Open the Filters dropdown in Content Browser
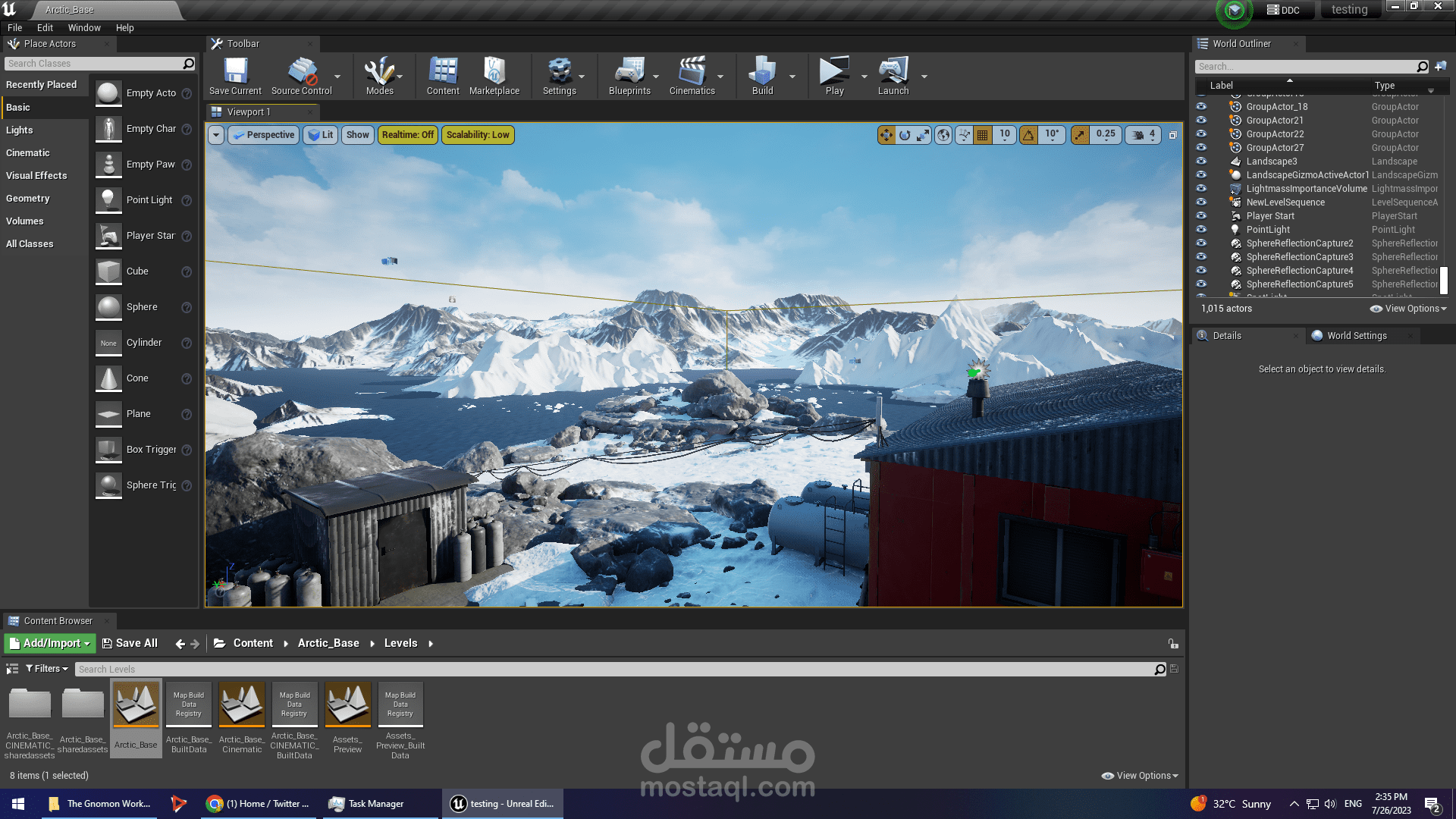The width and height of the screenshot is (1456, 819). 47,669
